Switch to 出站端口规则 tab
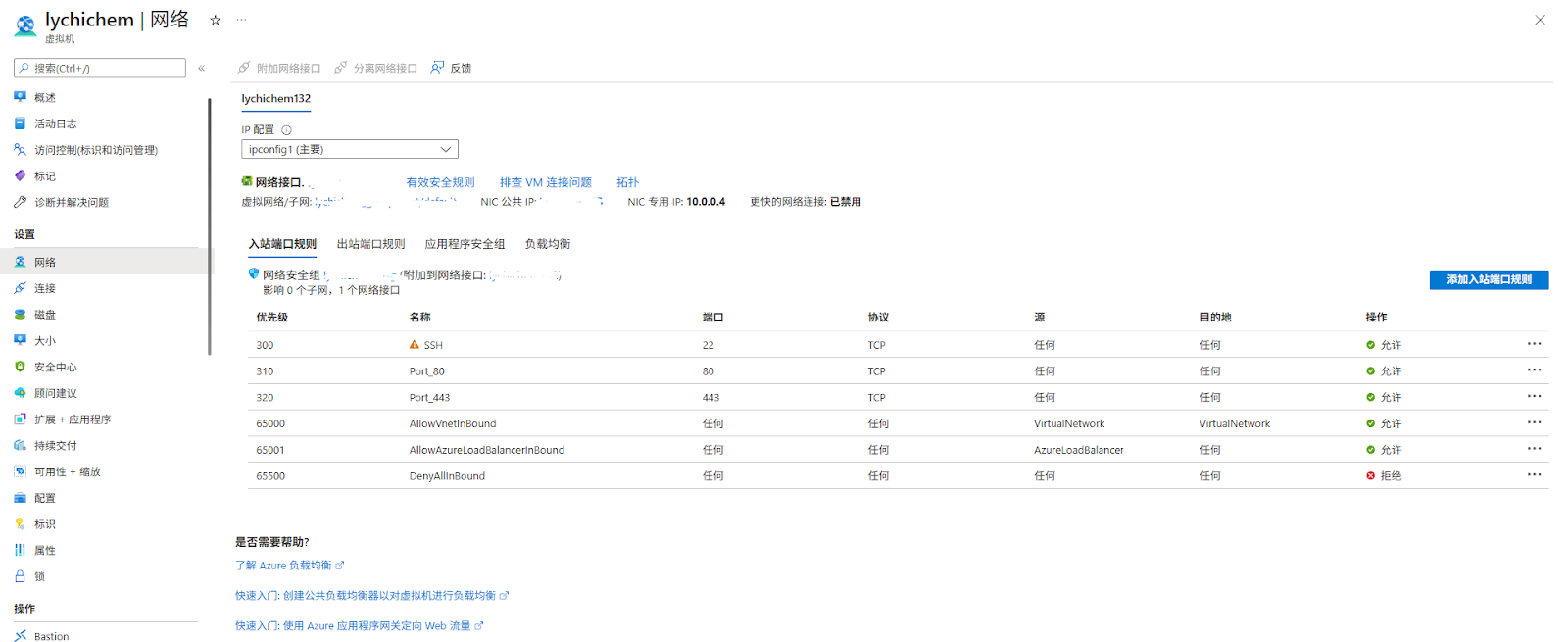Image resolution: width=1568 pixels, height=642 pixels. point(370,244)
